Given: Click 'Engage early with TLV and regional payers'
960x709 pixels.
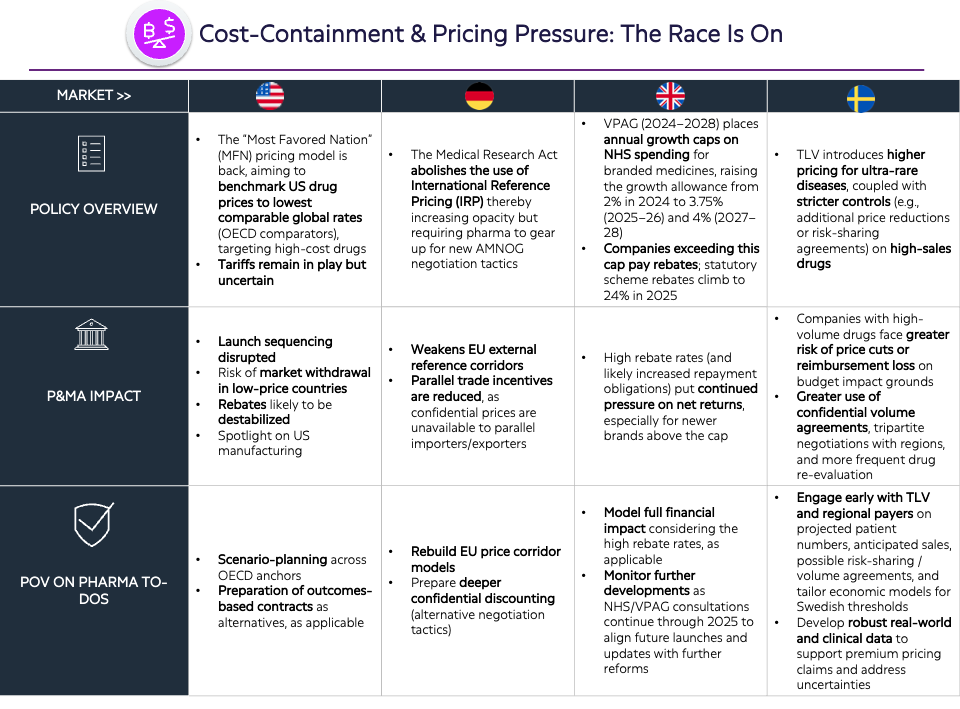Looking at the screenshot, I should pyautogui.click(x=863, y=505).
